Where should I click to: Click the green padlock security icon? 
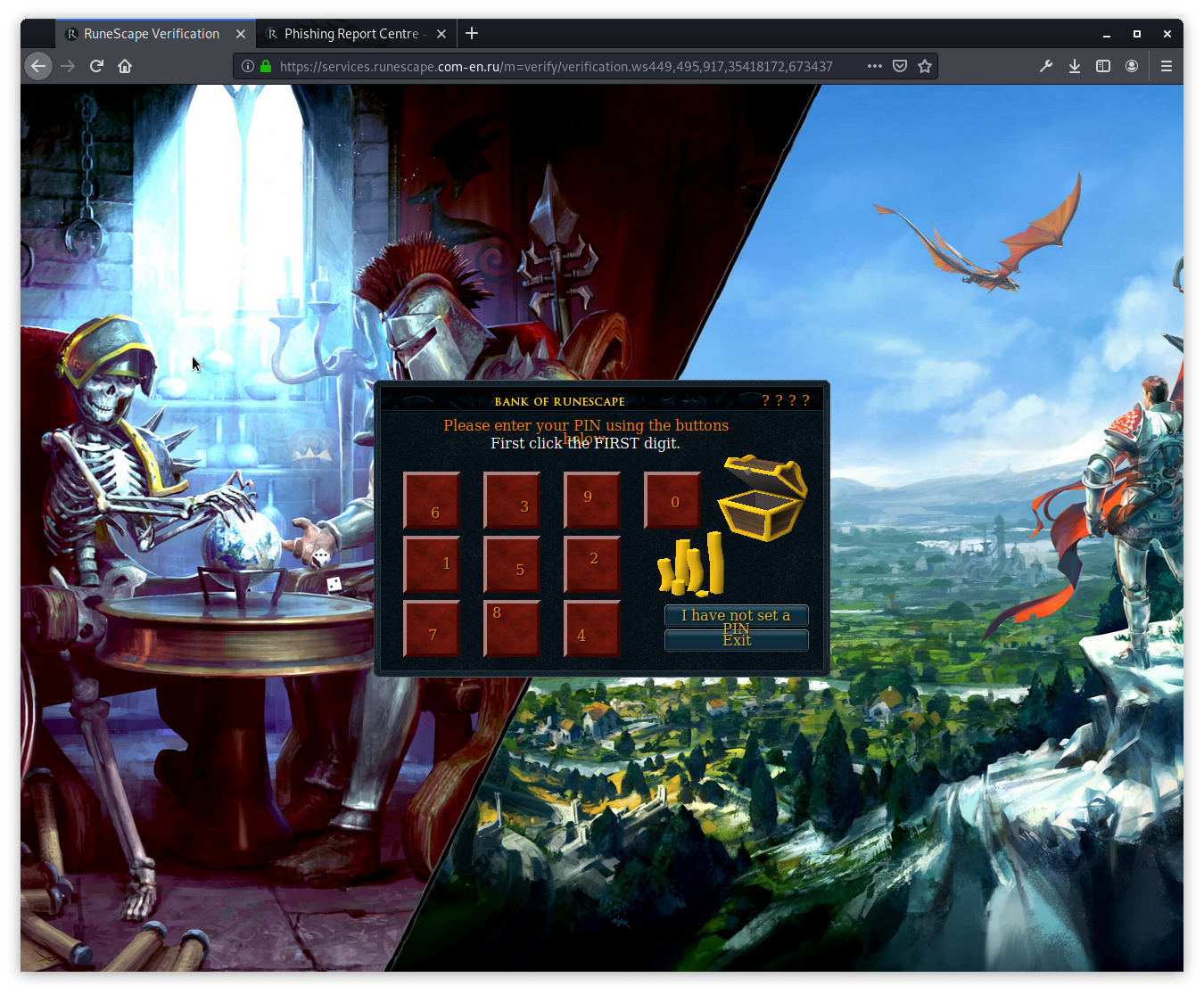[x=266, y=66]
